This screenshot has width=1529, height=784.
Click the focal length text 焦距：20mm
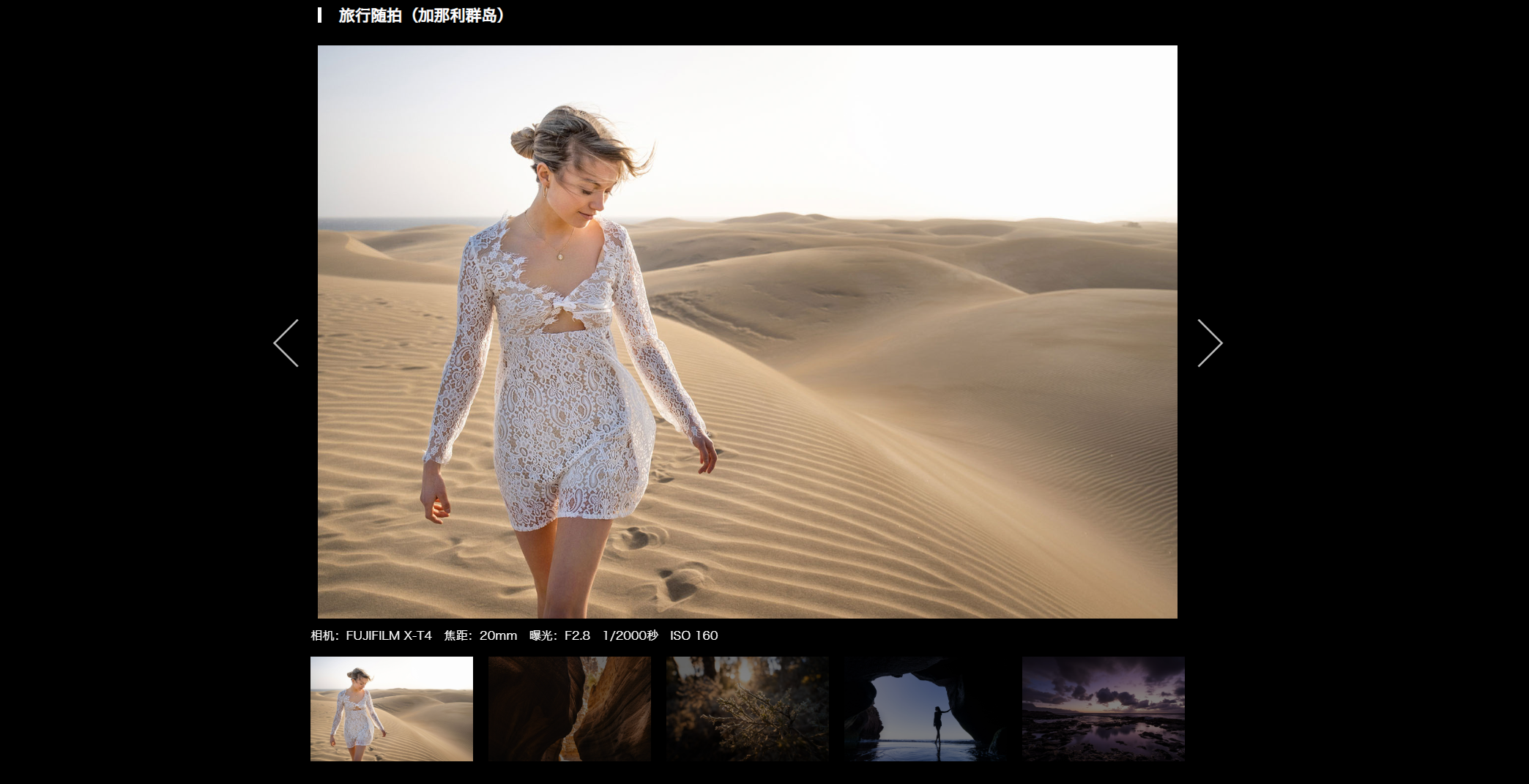480,635
